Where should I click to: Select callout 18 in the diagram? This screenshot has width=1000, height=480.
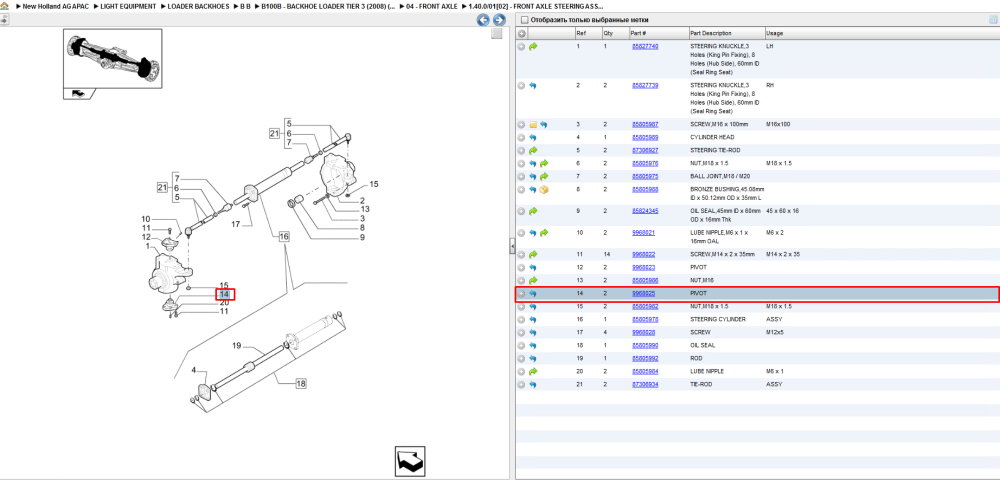click(301, 384)
